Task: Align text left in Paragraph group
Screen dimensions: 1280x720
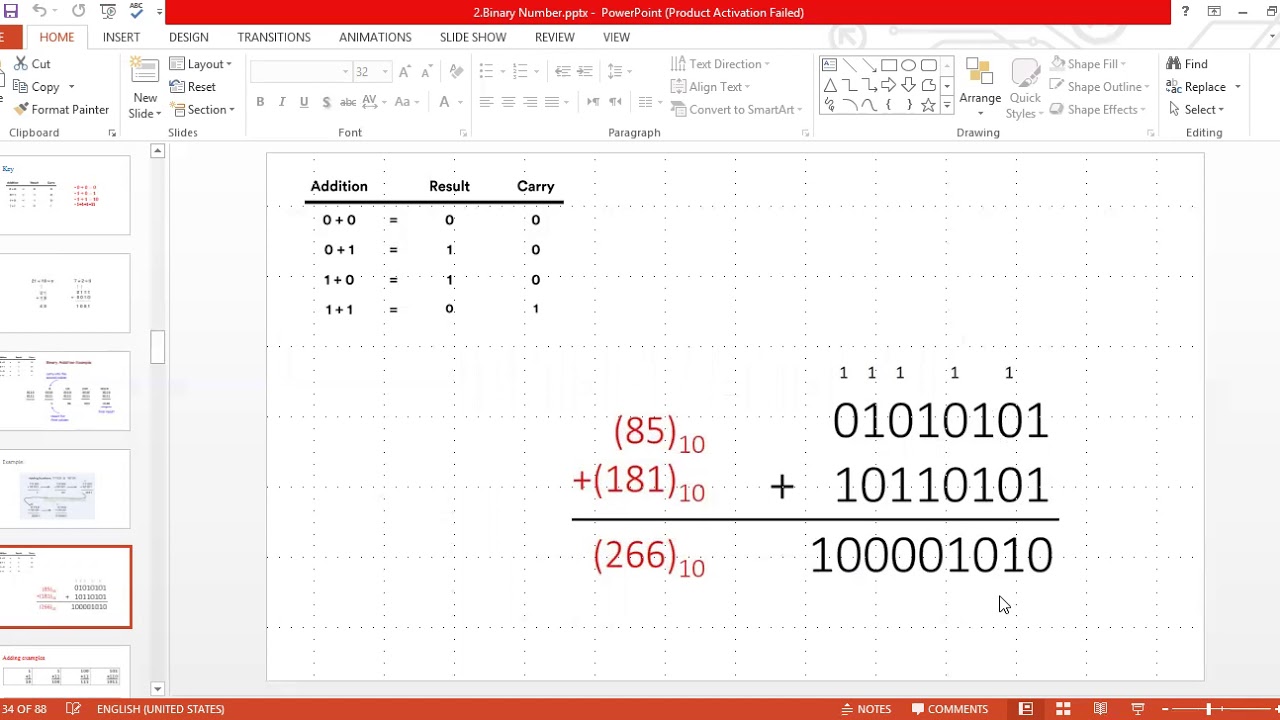Action: [x=486, y=102]
